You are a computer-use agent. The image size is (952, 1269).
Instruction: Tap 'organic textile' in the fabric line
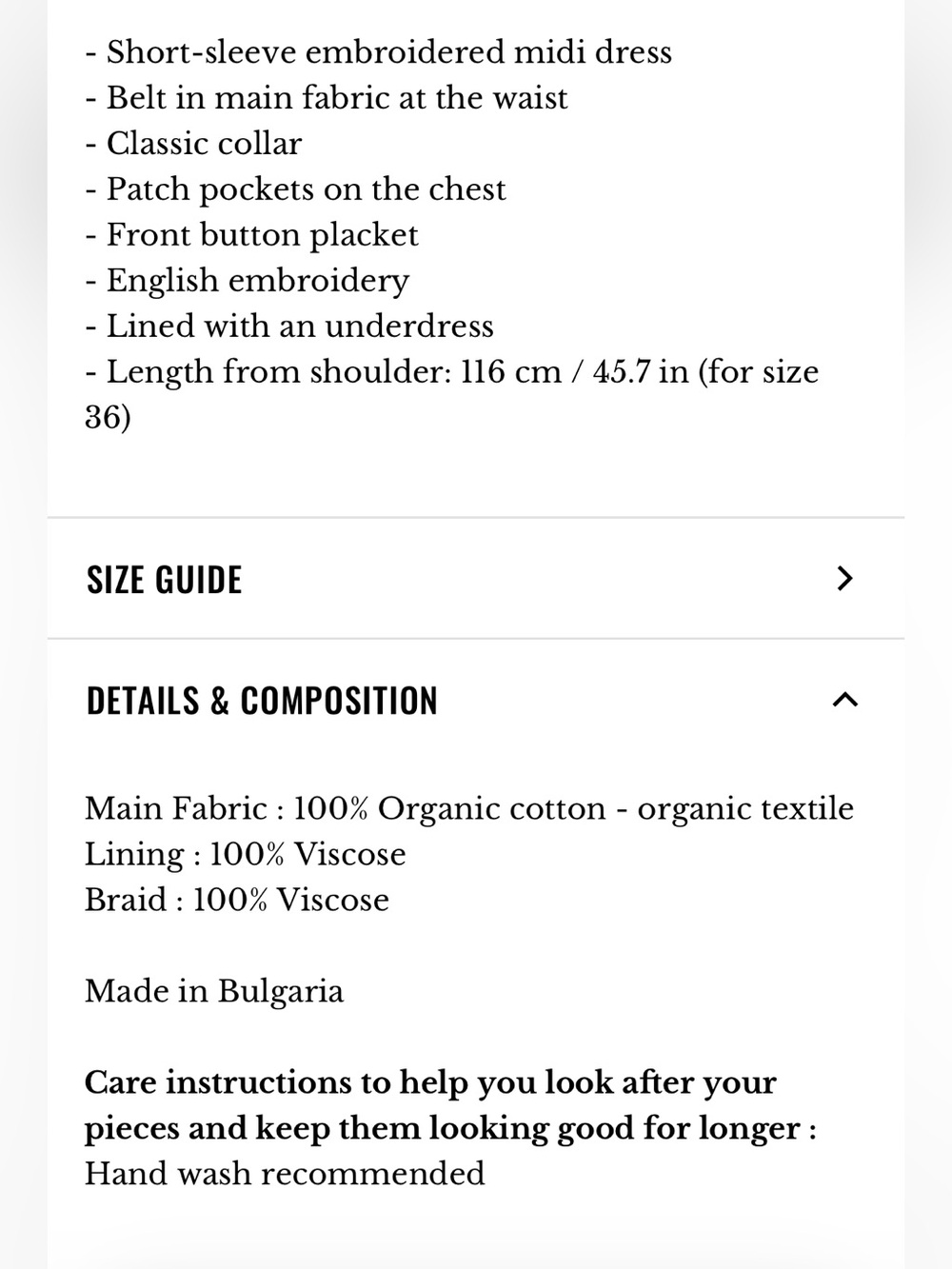(745, 808)
